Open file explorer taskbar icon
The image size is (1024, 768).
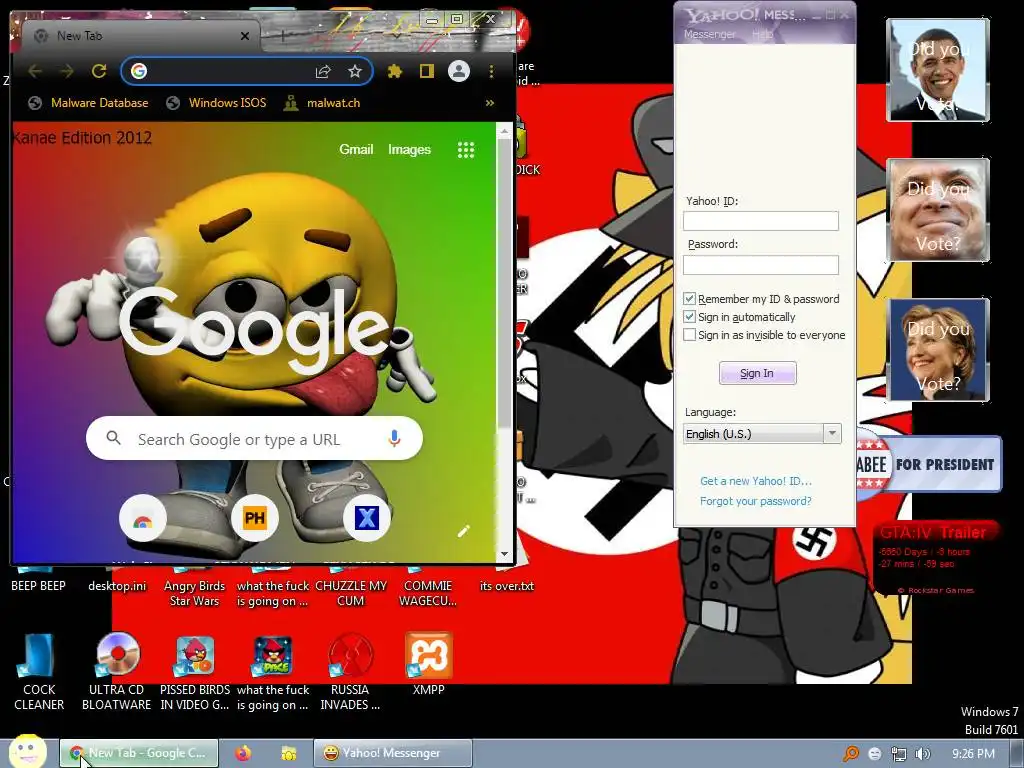tap(288, 753)
